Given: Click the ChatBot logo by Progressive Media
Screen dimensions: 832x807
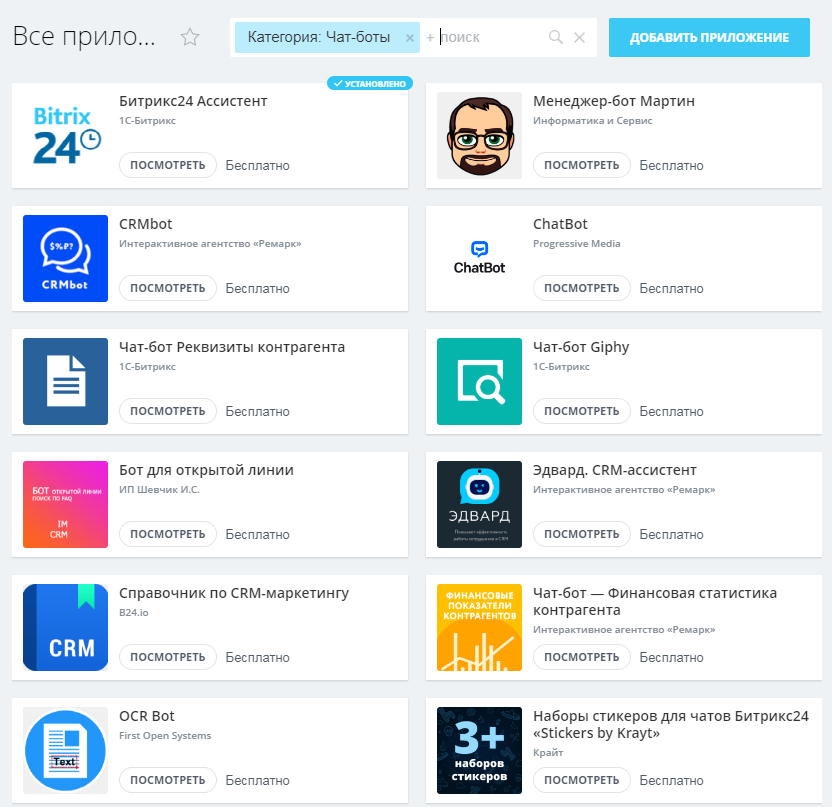Looking at the screenshot, I should pyautogui.click(x=479, y=258).
